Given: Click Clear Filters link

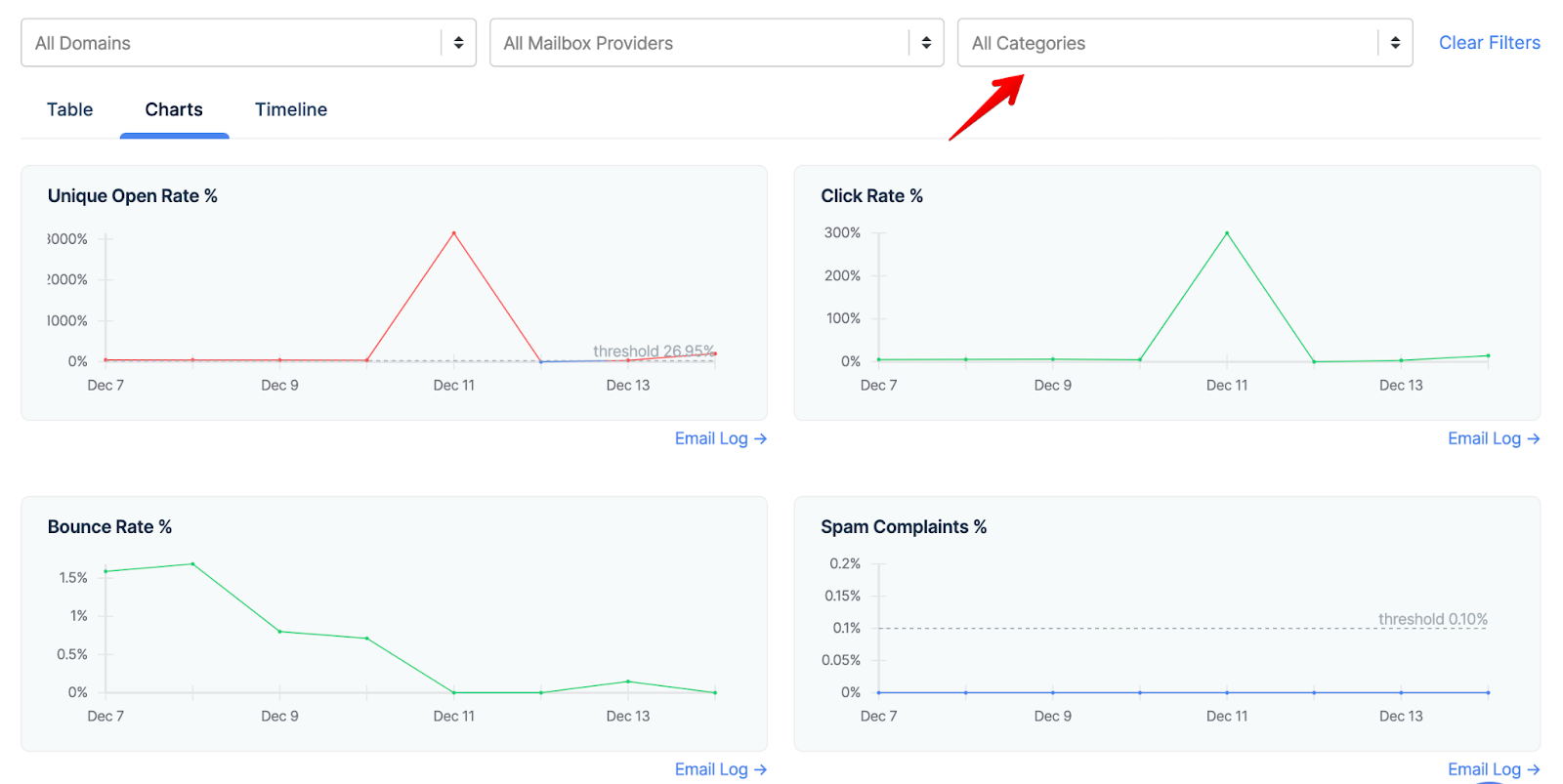Looking at the screenshot, I should pyautogui.click(x=1489, y=43).
